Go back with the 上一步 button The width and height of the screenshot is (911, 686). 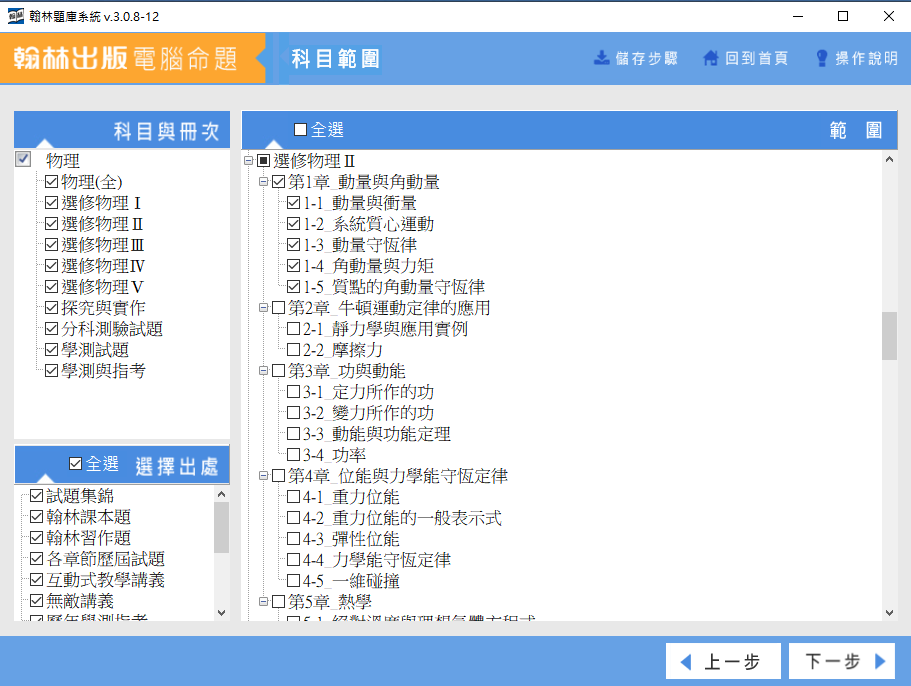pyautogui.click(x=723, y=661)
